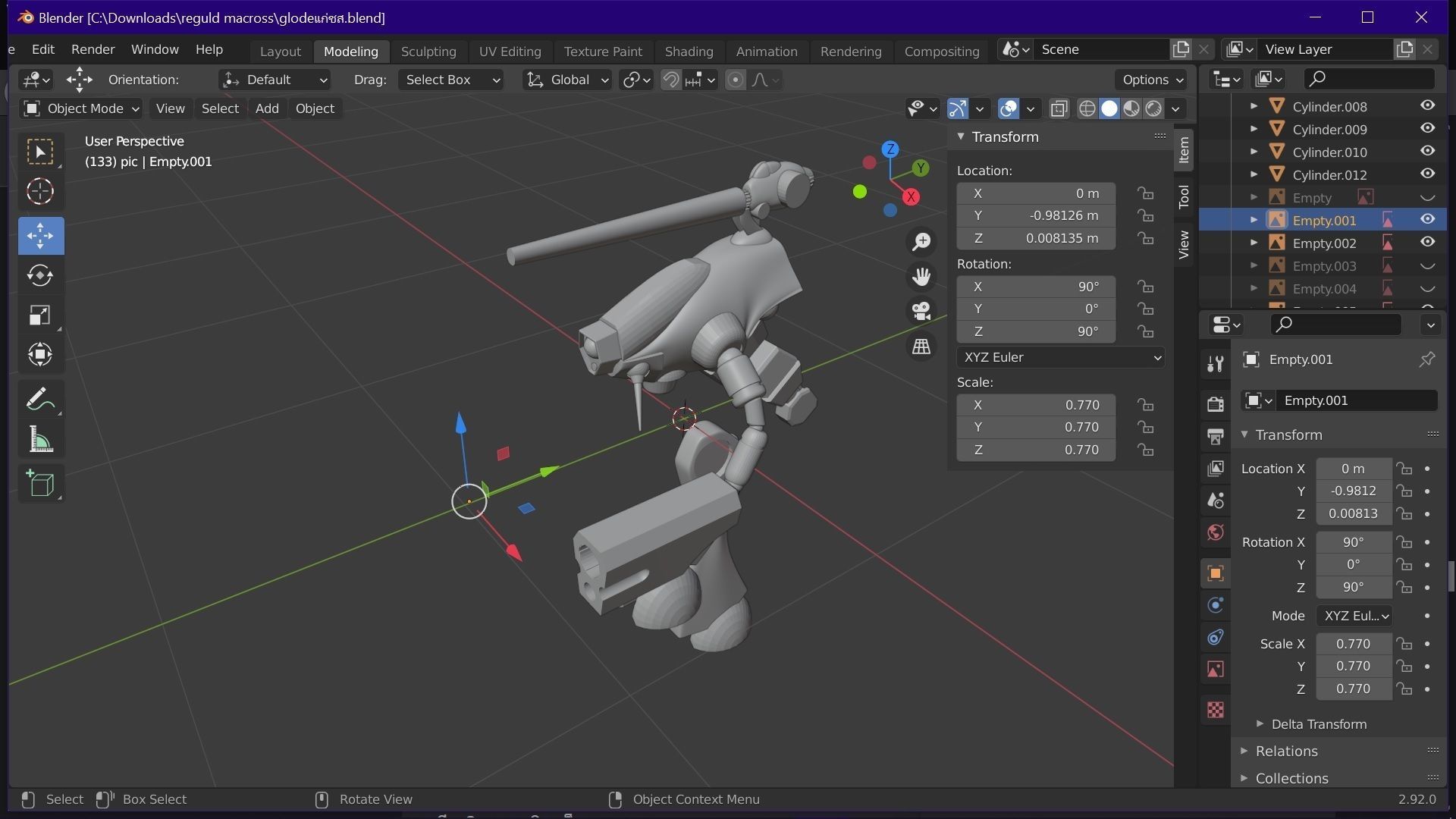
Task: Lock the Location X value
Action: 1145,193
